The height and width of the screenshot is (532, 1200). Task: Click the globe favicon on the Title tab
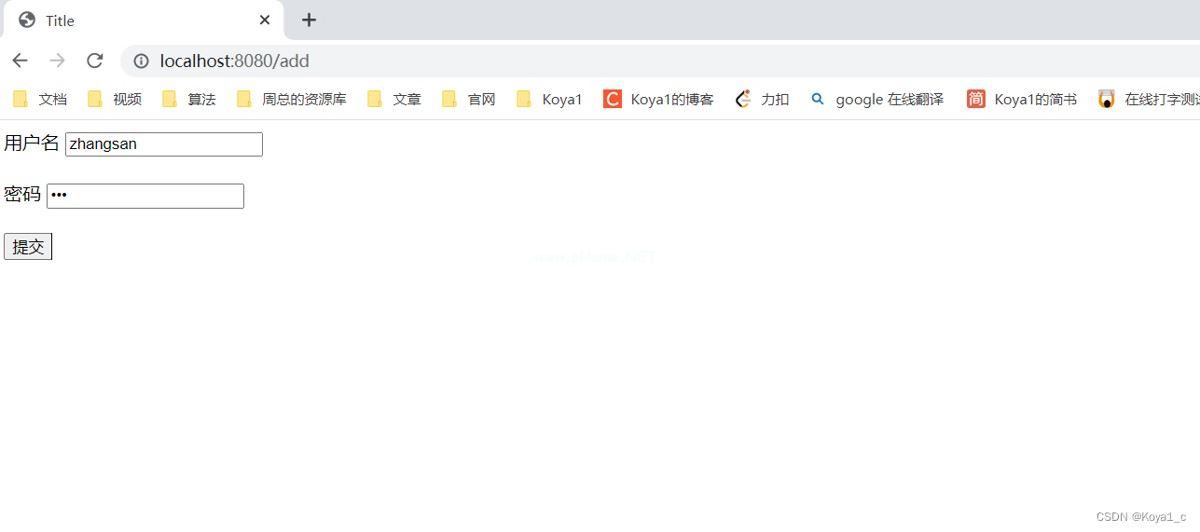pyautogui.click(x=27, y=20)
